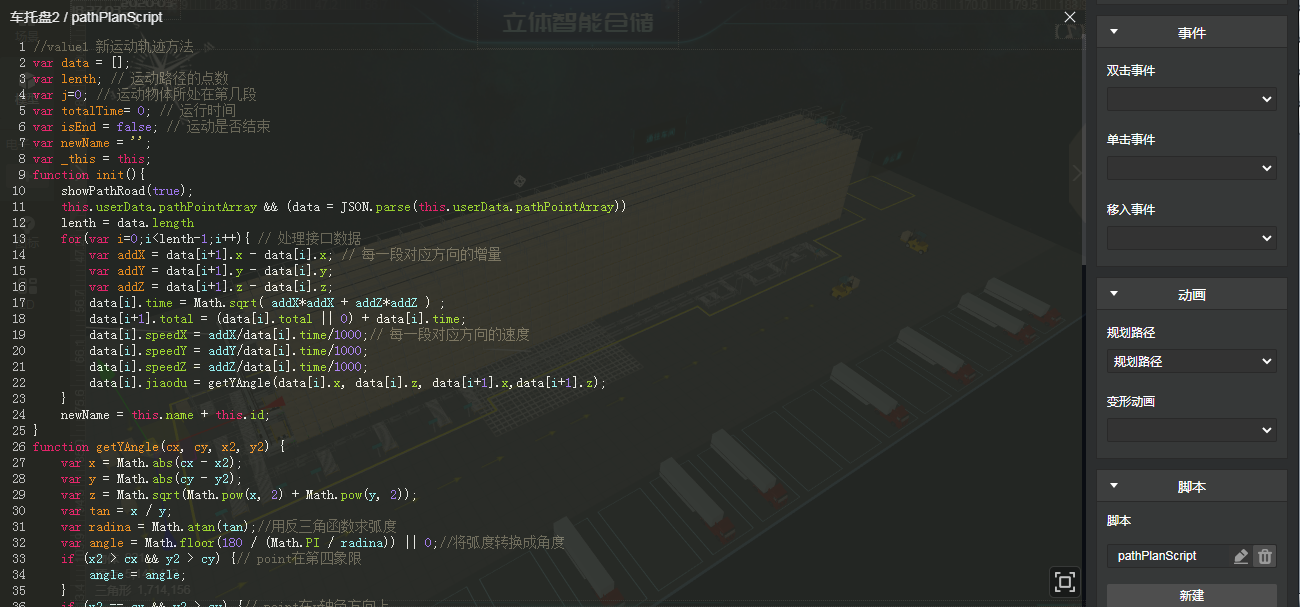Open the 变形动画 dropdown
The width and height of the screenshot is (1300, 607).
click(x=1191, y=430)
